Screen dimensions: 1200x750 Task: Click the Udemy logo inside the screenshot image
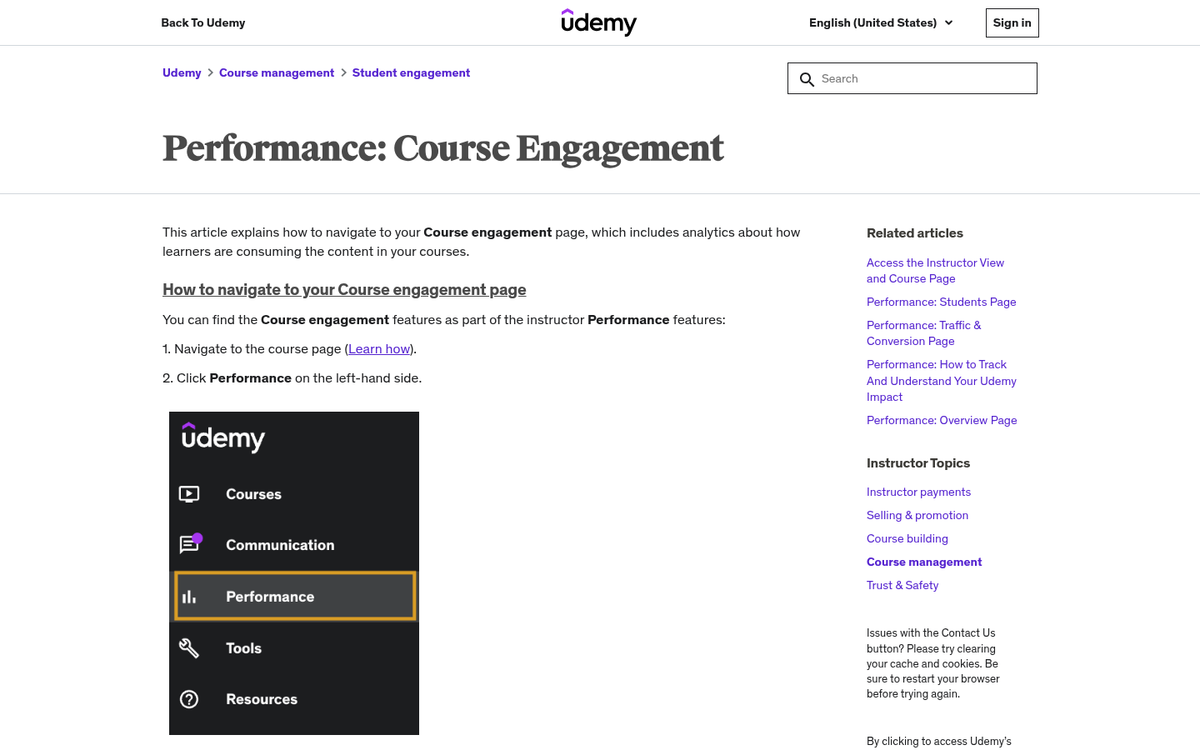222,438
